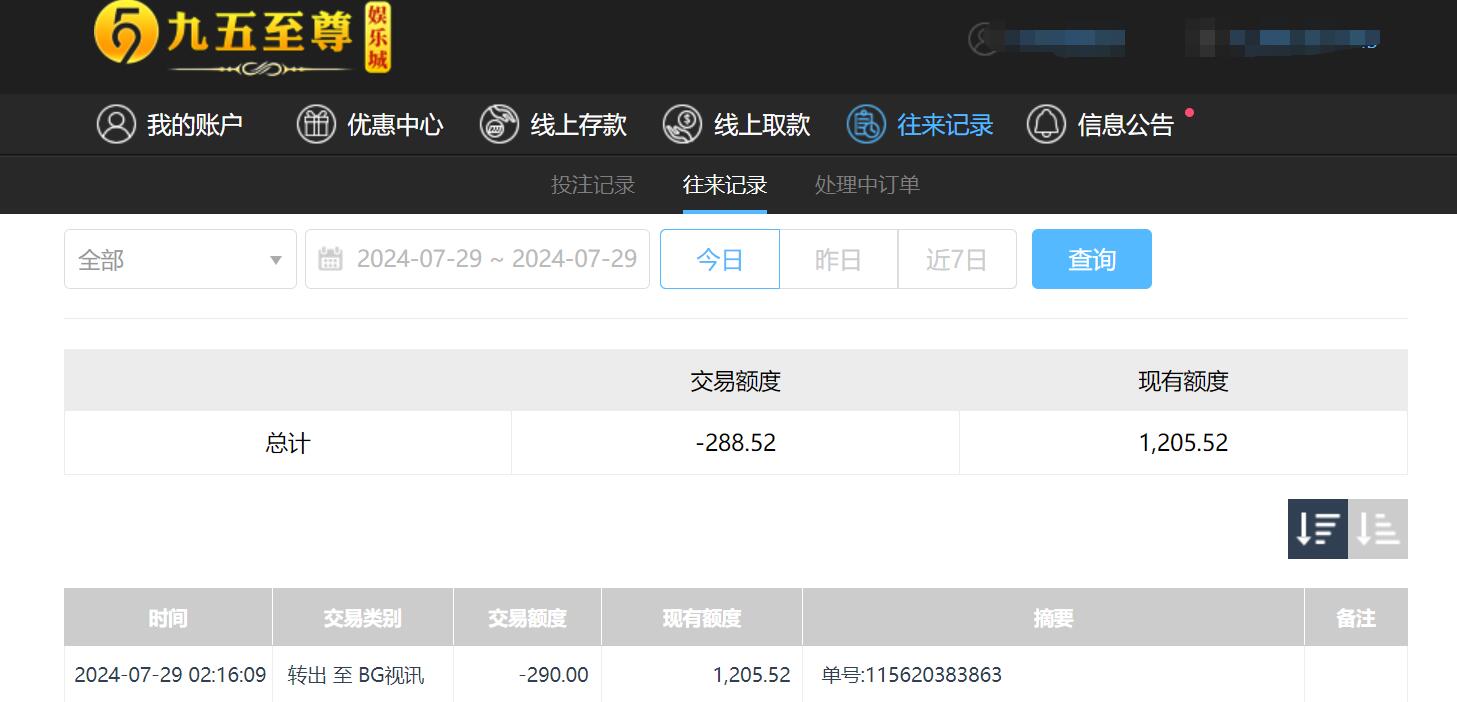Click the 线上取款 withdrawal icon

[683, 124]
